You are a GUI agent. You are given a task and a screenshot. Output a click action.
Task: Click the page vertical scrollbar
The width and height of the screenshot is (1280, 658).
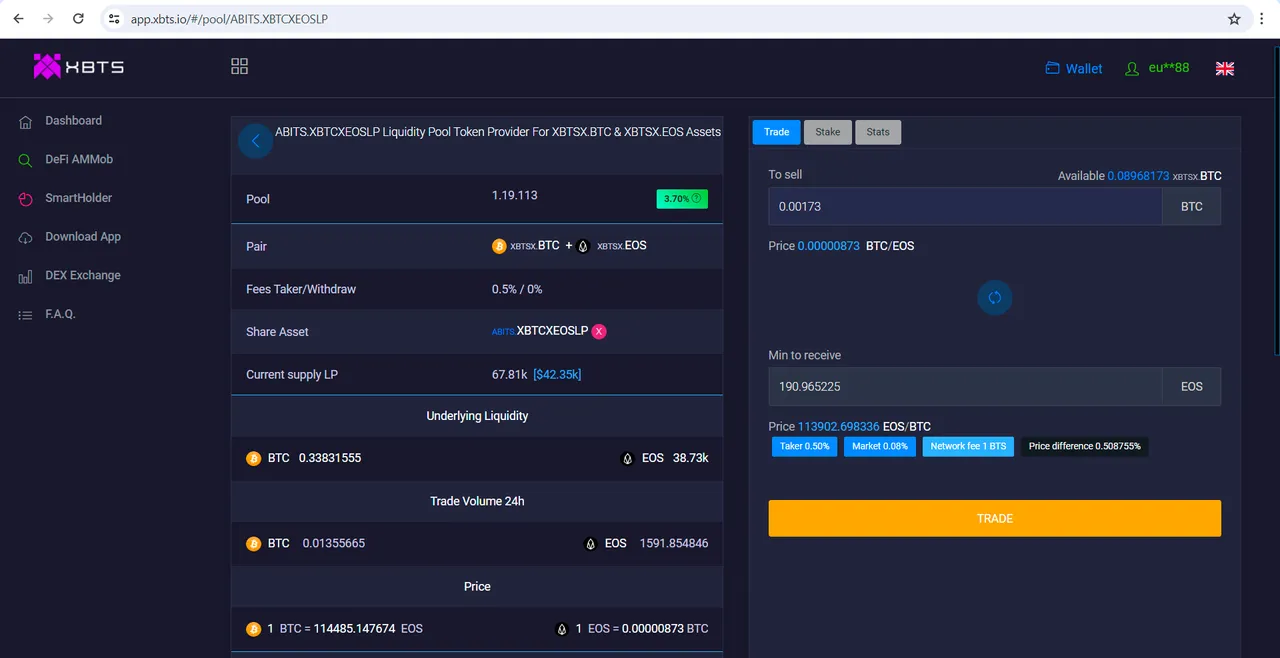click(x=1276, y=200)
